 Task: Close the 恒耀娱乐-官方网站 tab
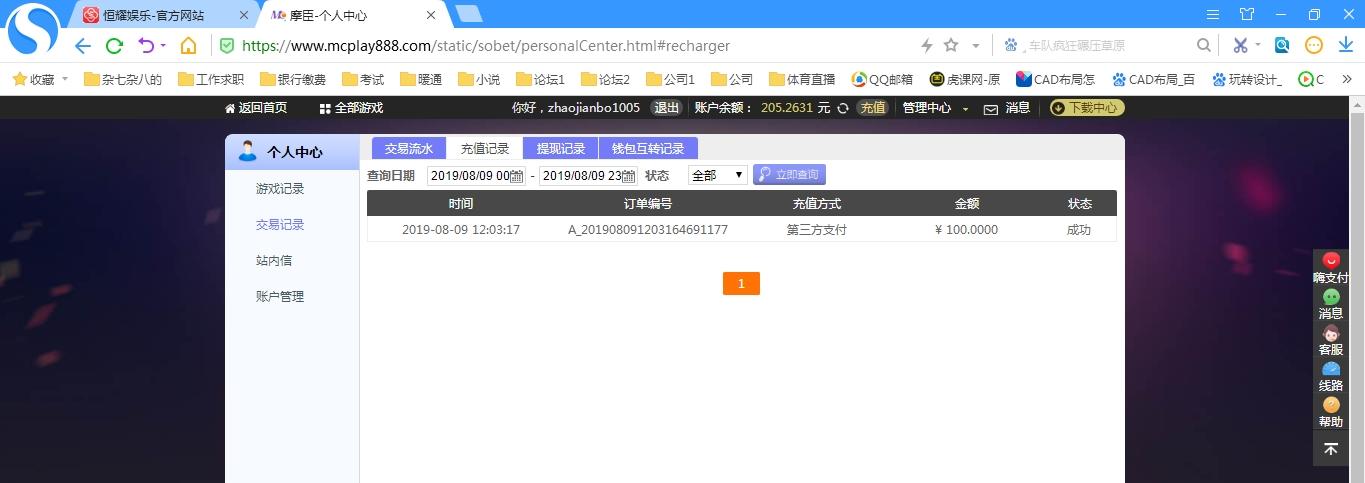pyautogui.click(x=245, y=15)
